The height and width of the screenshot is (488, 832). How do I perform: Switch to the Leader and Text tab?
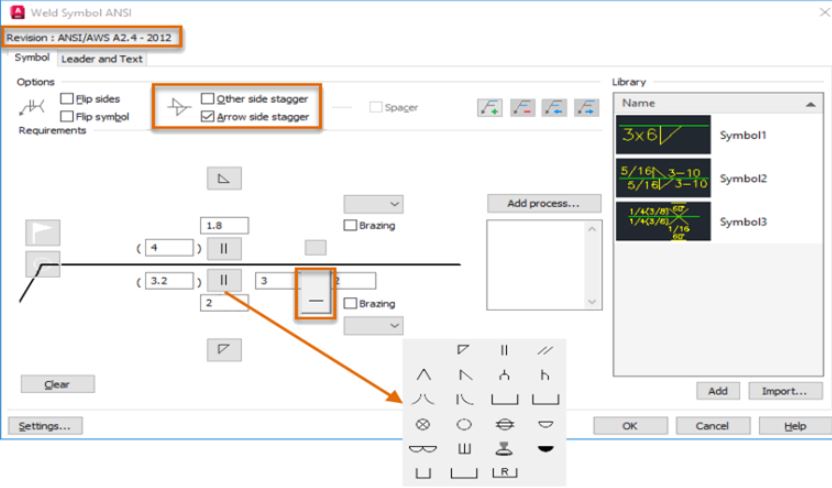click(102, 59)
